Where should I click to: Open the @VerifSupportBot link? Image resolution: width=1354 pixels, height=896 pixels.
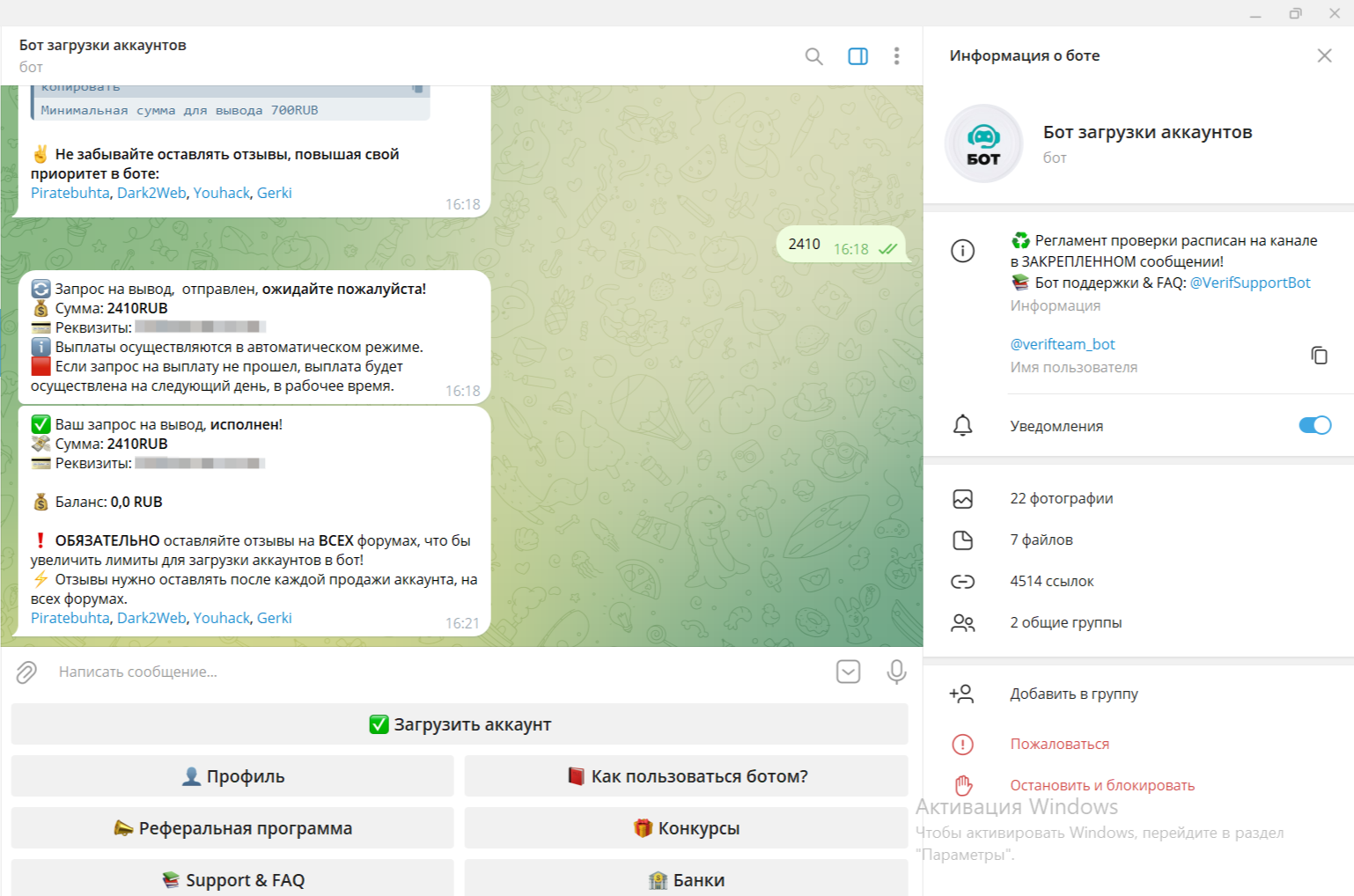tap(1249, 283)
